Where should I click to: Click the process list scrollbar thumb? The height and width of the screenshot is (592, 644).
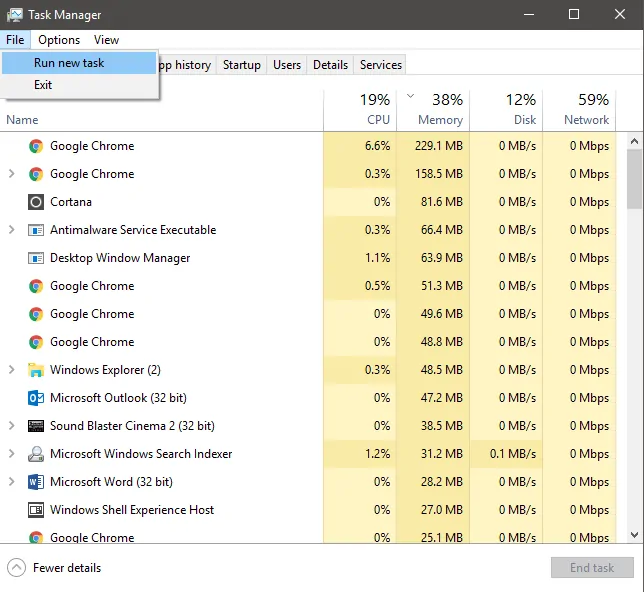(x=635, y=180)
